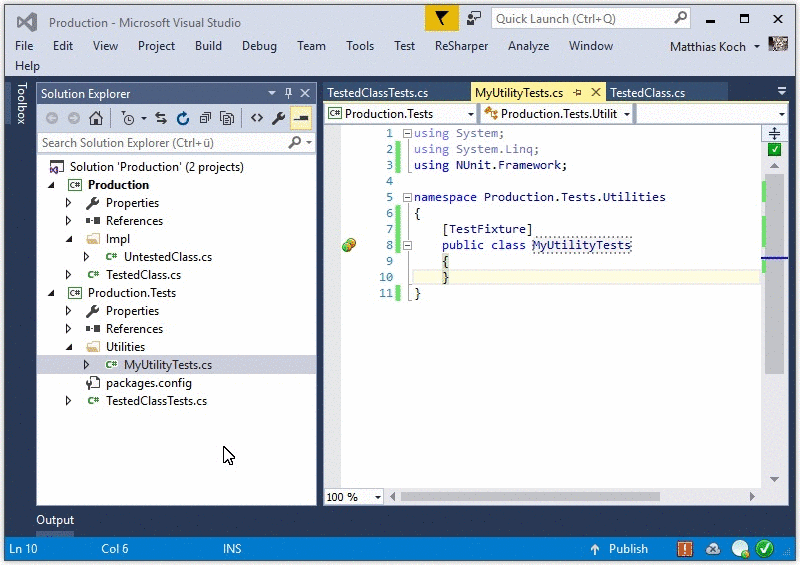
Task: Open the Pending Changes Filter clock icon
Action: tap(128, 118)
